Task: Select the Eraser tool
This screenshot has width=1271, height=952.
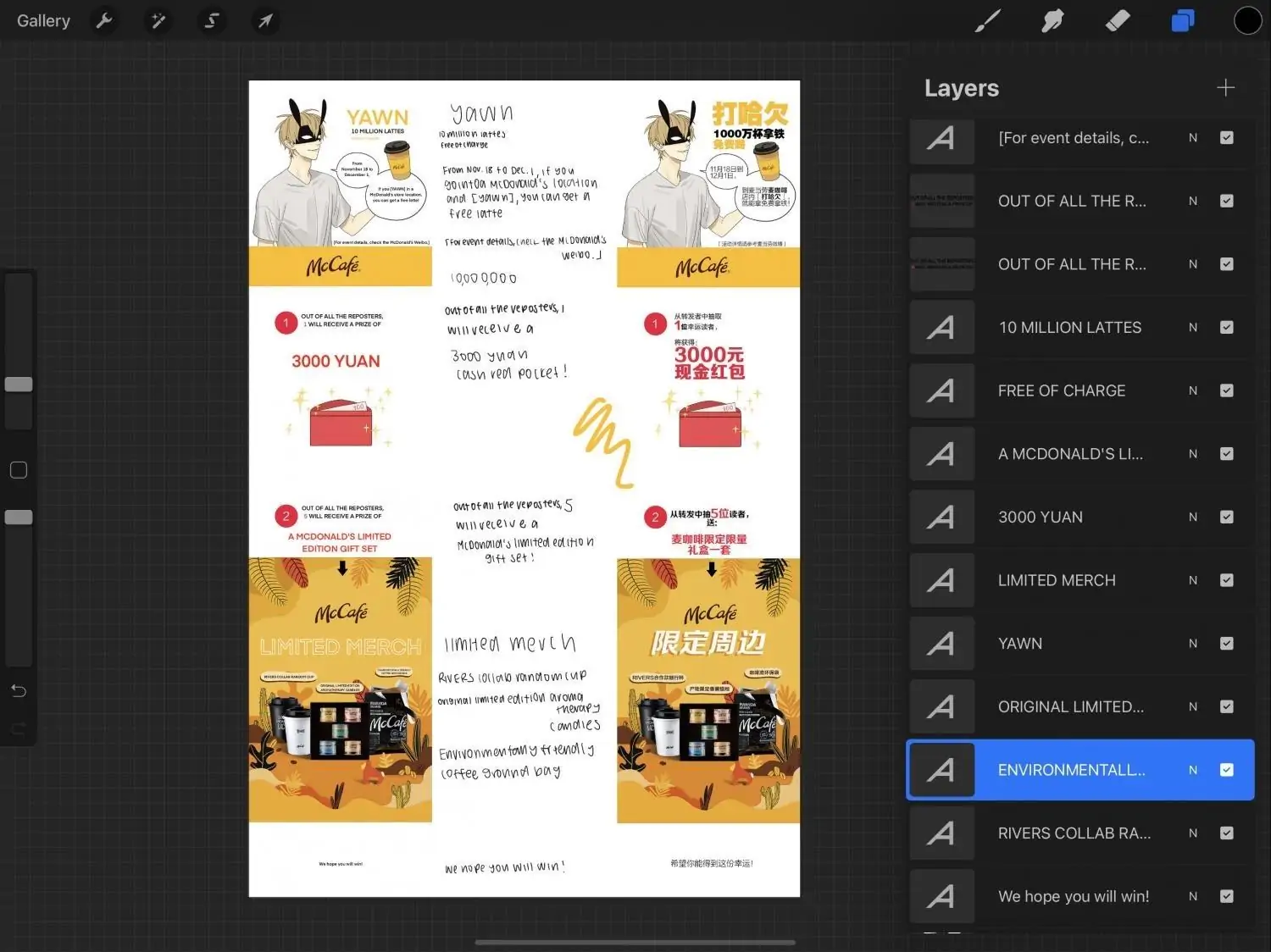Action: pyautogui.click(x=1118, y=20)
